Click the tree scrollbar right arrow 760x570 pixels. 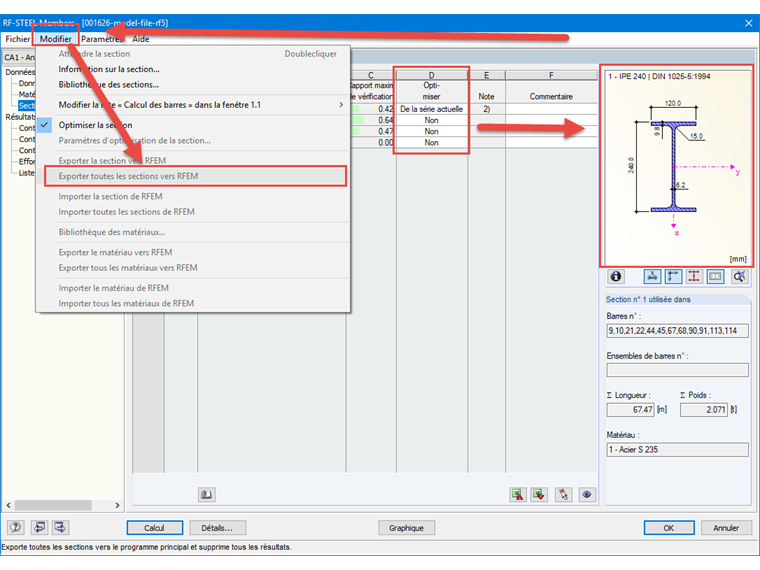pyautogui.click(x=117, y=505)
